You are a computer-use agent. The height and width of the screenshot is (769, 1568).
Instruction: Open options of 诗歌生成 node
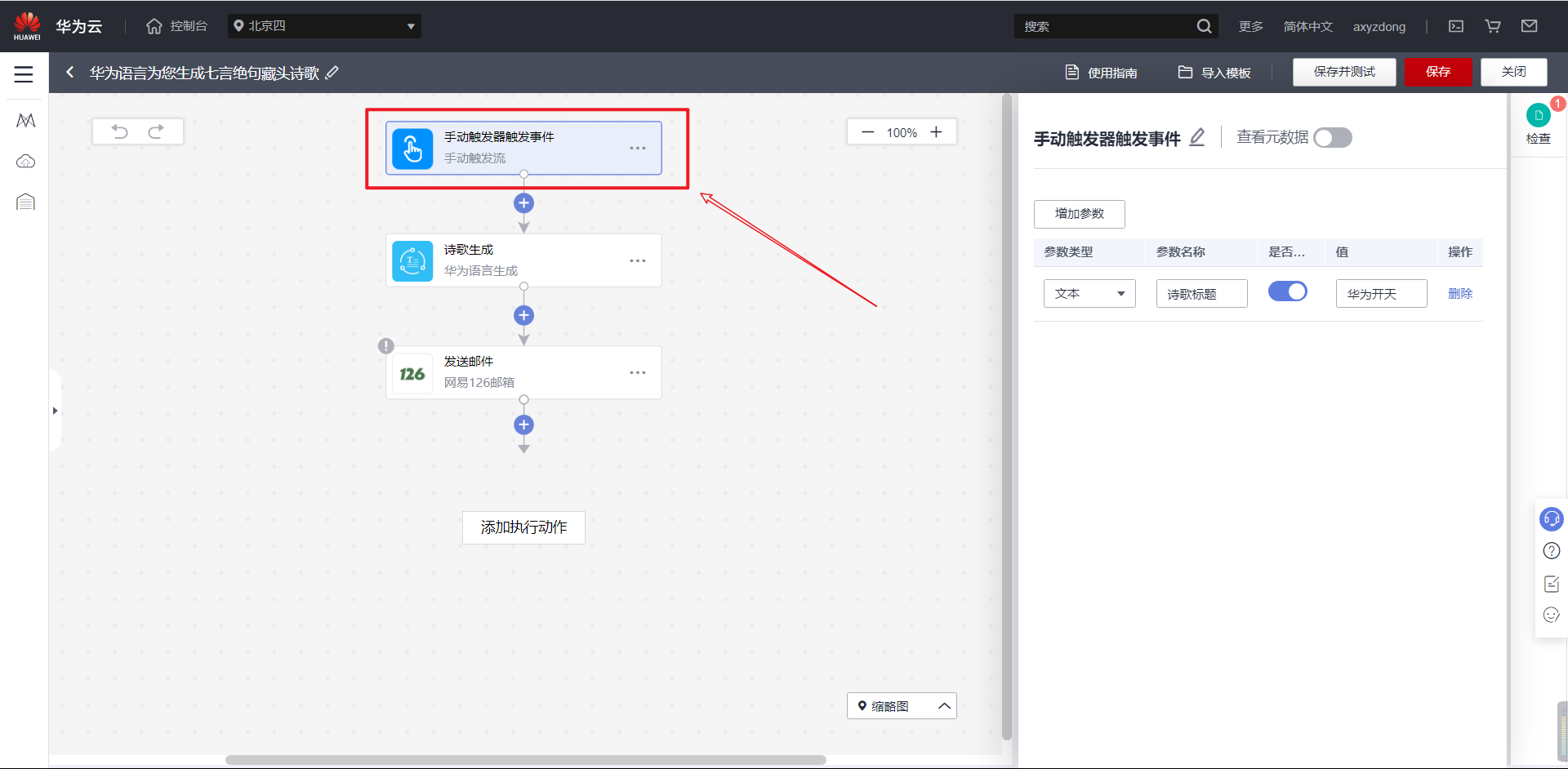638,260
